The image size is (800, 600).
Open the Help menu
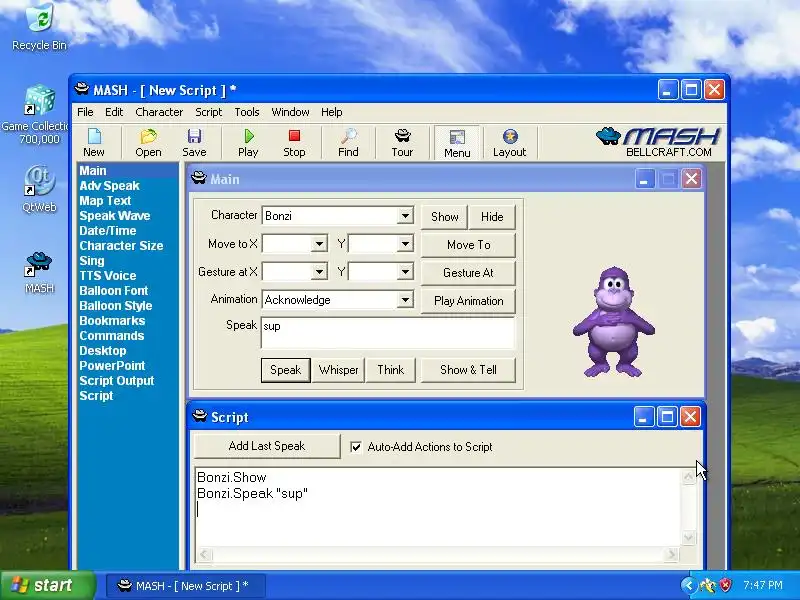[332, 112]
